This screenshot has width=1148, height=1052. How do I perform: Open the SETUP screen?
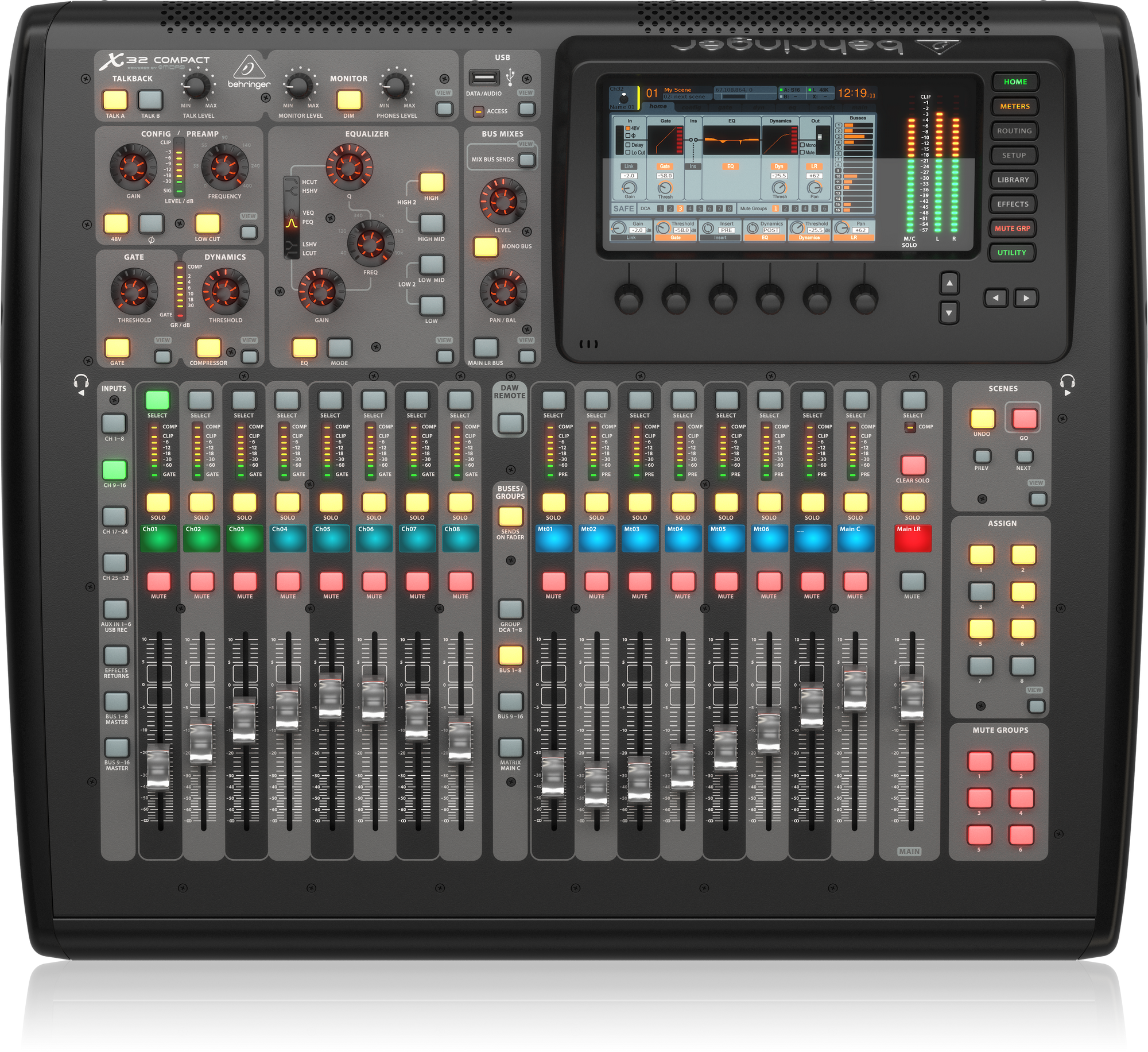[1015, 155]
